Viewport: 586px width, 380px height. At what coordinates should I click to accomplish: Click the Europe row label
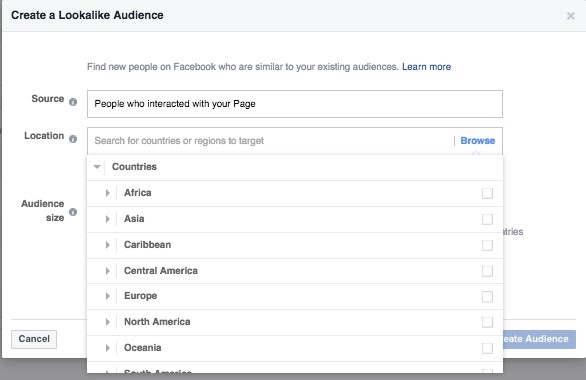click(x=141, y=296)
